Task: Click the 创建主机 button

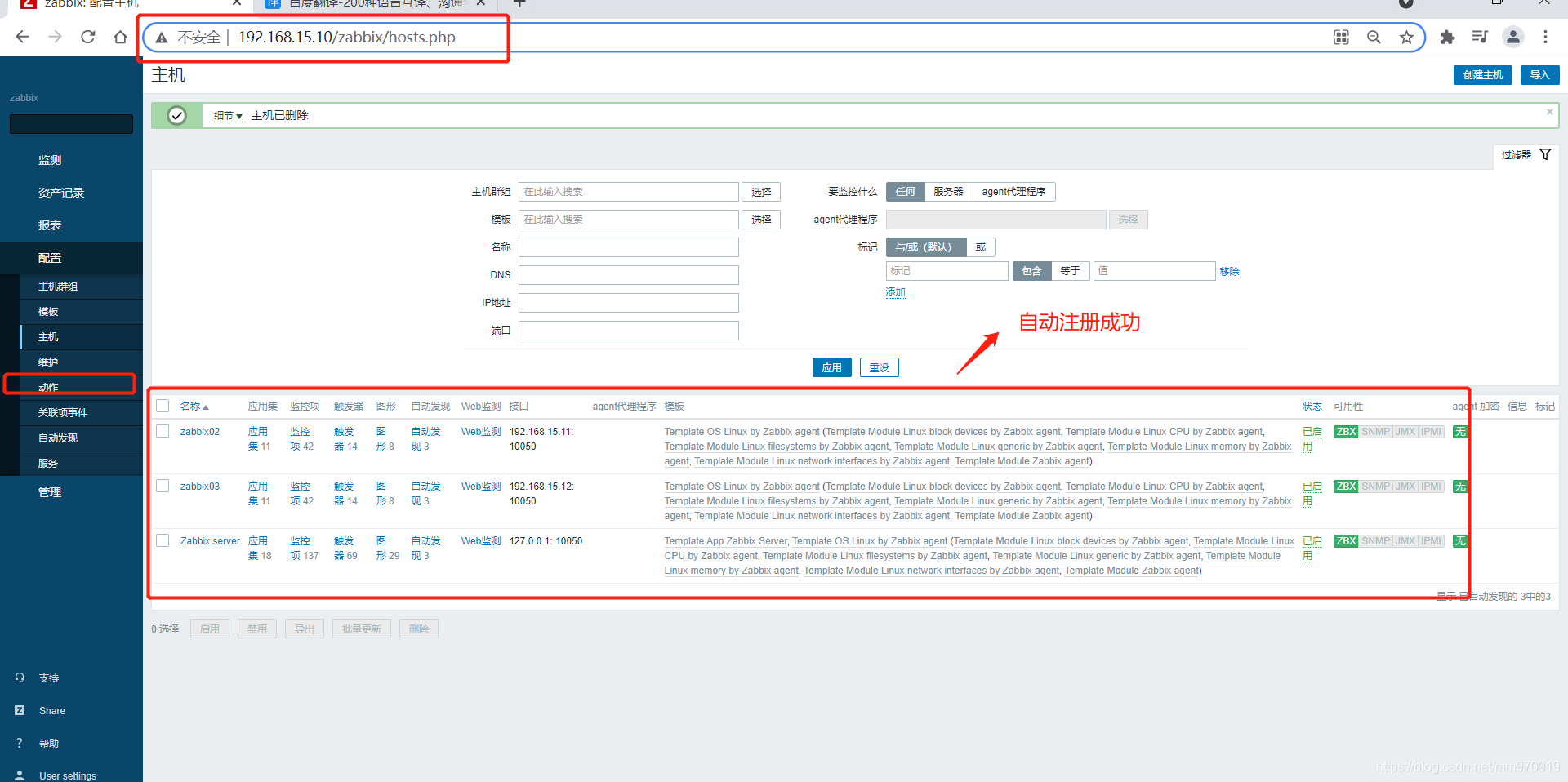Action: coord(1482,75)
